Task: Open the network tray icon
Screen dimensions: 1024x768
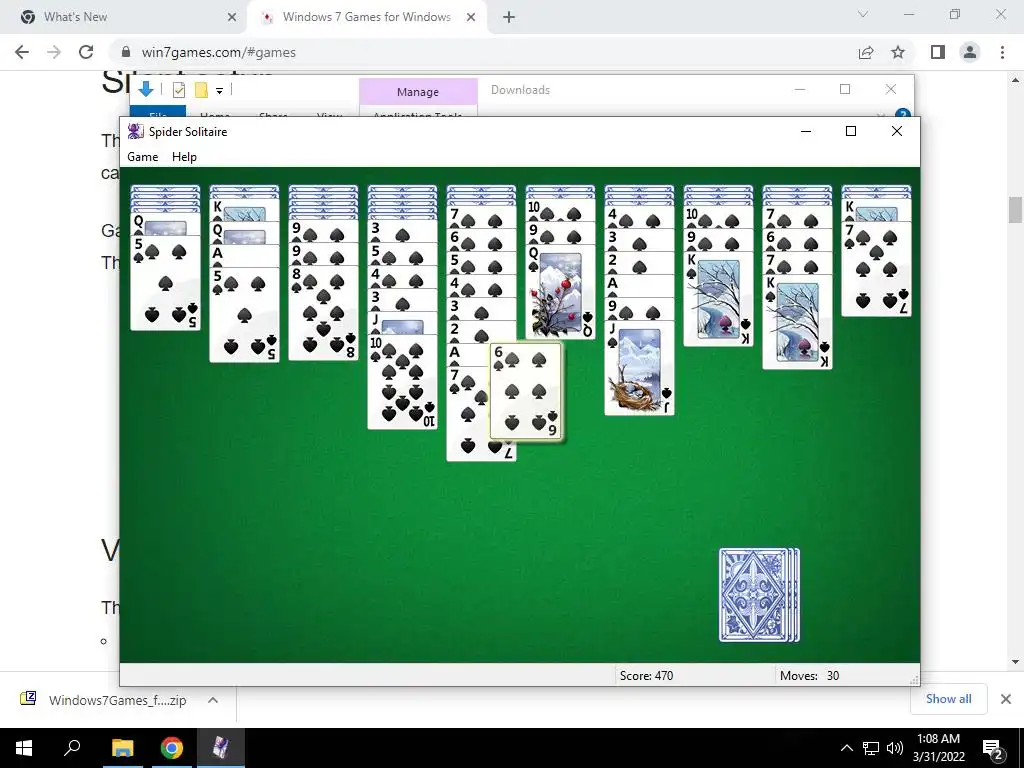Action: (871, 748)
